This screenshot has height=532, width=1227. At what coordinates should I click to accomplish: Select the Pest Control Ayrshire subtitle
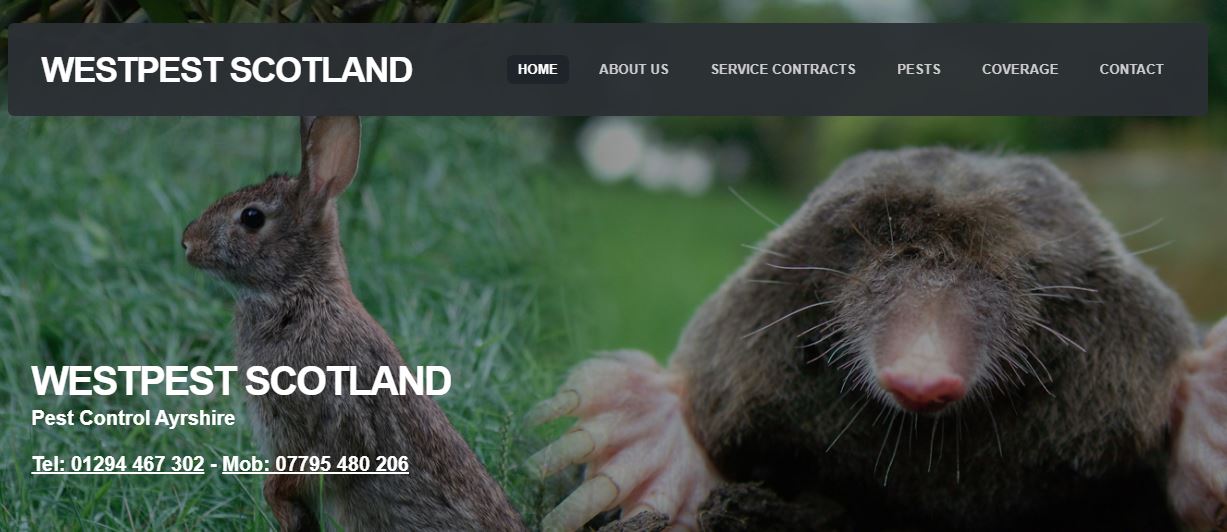point(133,418)
